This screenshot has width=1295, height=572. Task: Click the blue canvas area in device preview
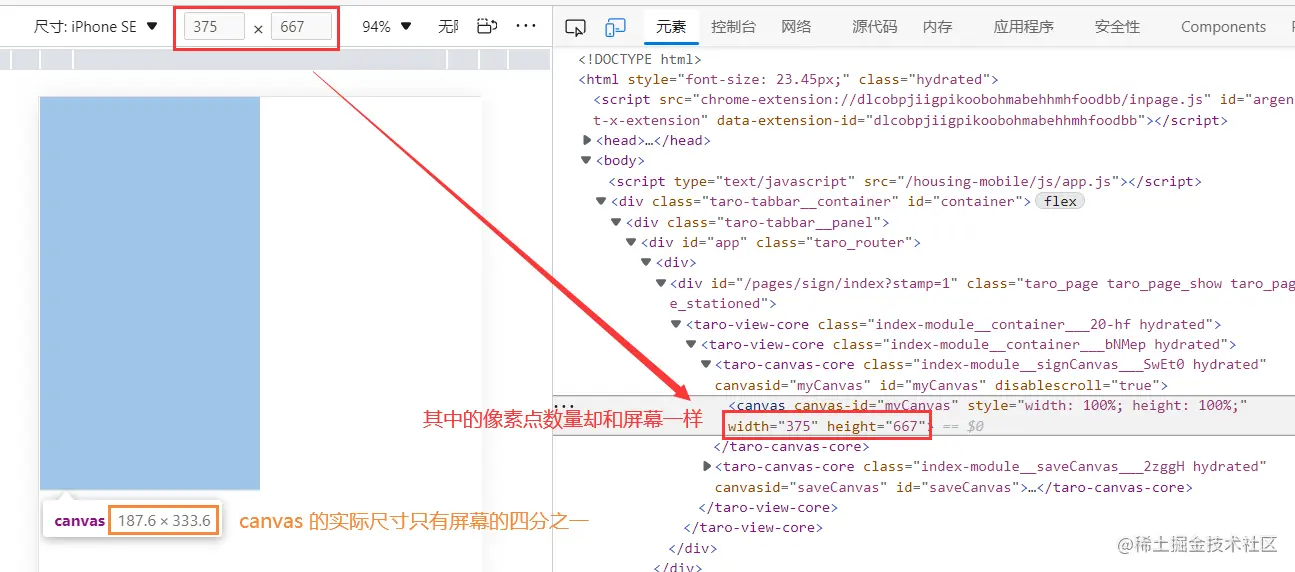(150, 293)
